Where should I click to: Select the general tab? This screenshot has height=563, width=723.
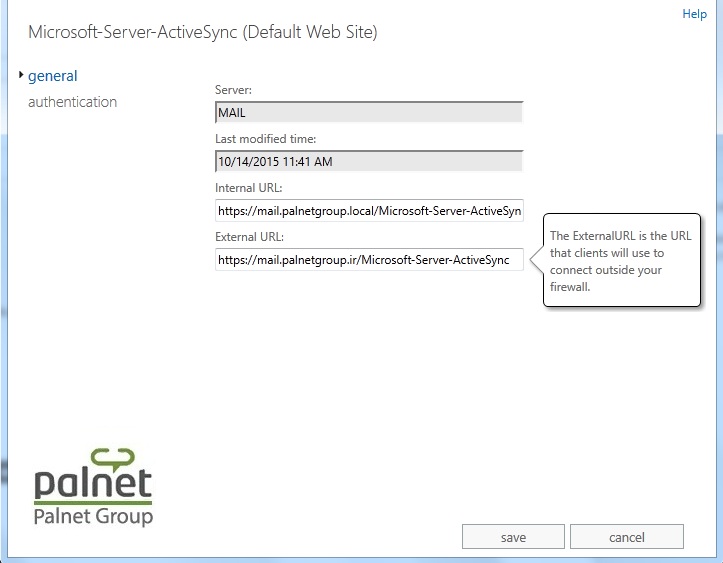point(53,76)
